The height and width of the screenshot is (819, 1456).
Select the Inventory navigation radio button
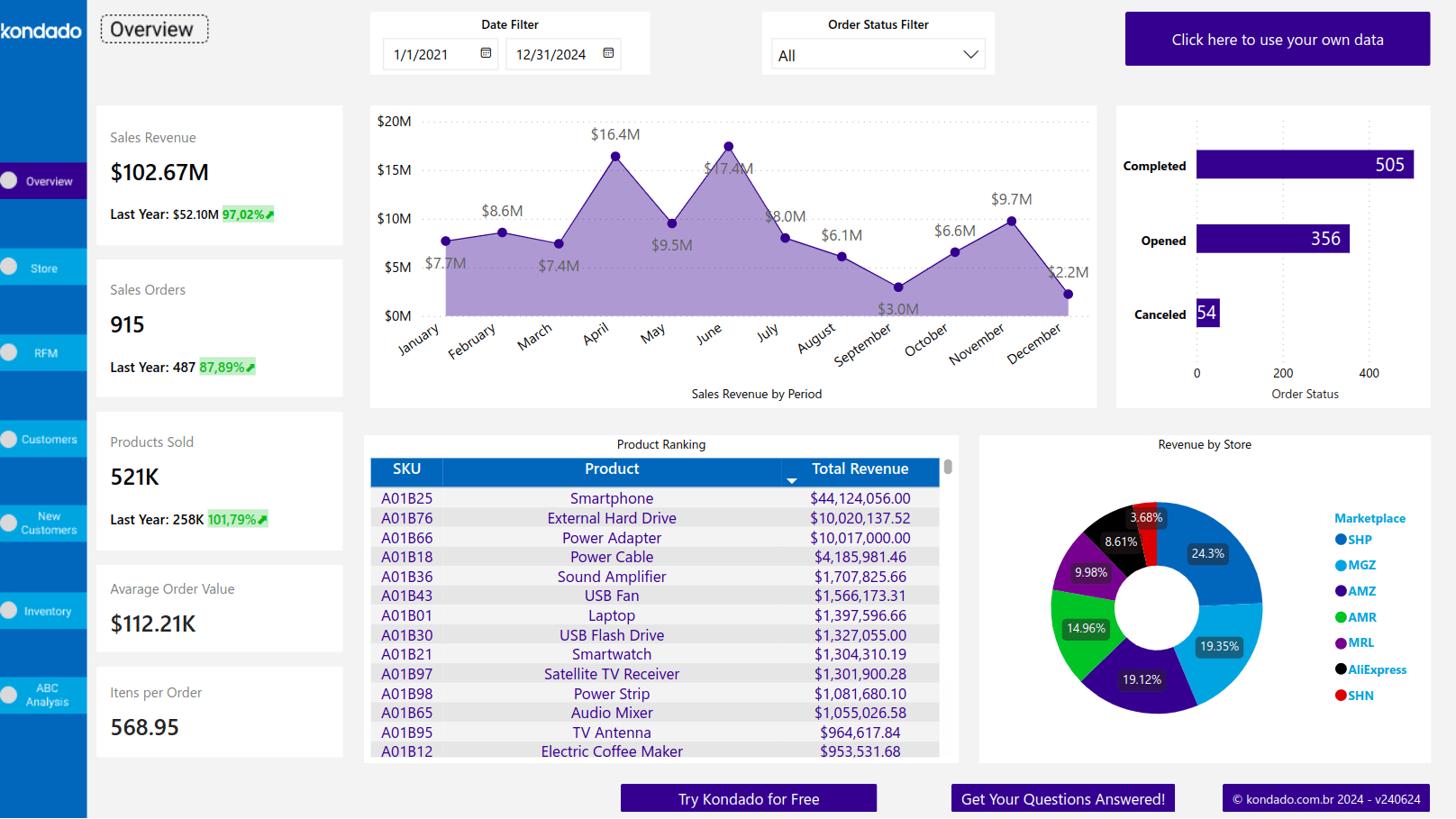pos(10,610)
